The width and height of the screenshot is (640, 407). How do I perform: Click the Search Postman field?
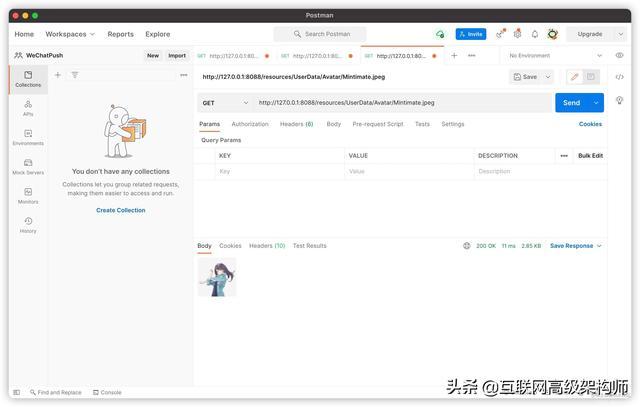320,34
